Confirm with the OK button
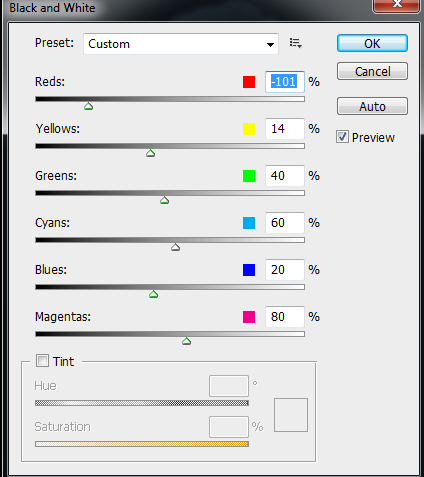The height and width of the screenshot is (477, 424). coord(372,43)
